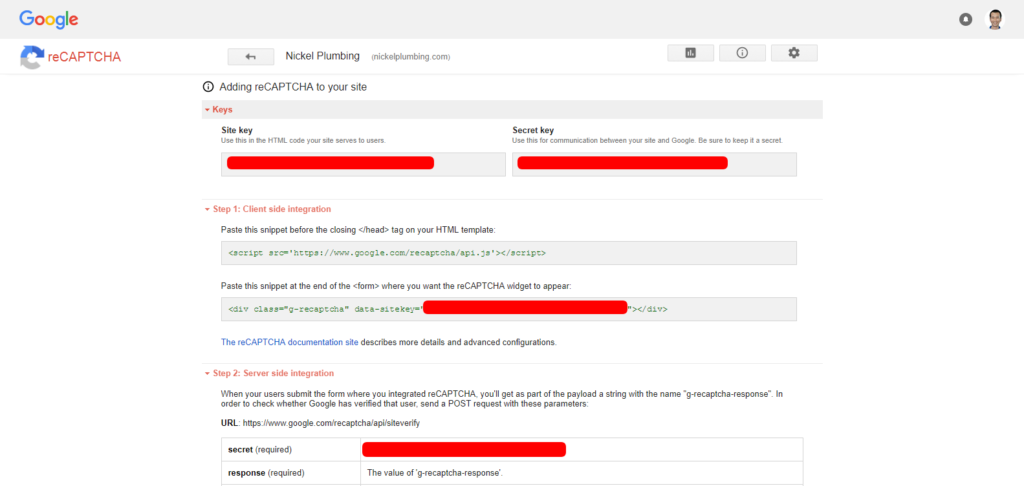The image size is (1024, 486).
Task: Open the Google account avatar
Action: pyautogui.click(x=995, y=20)
